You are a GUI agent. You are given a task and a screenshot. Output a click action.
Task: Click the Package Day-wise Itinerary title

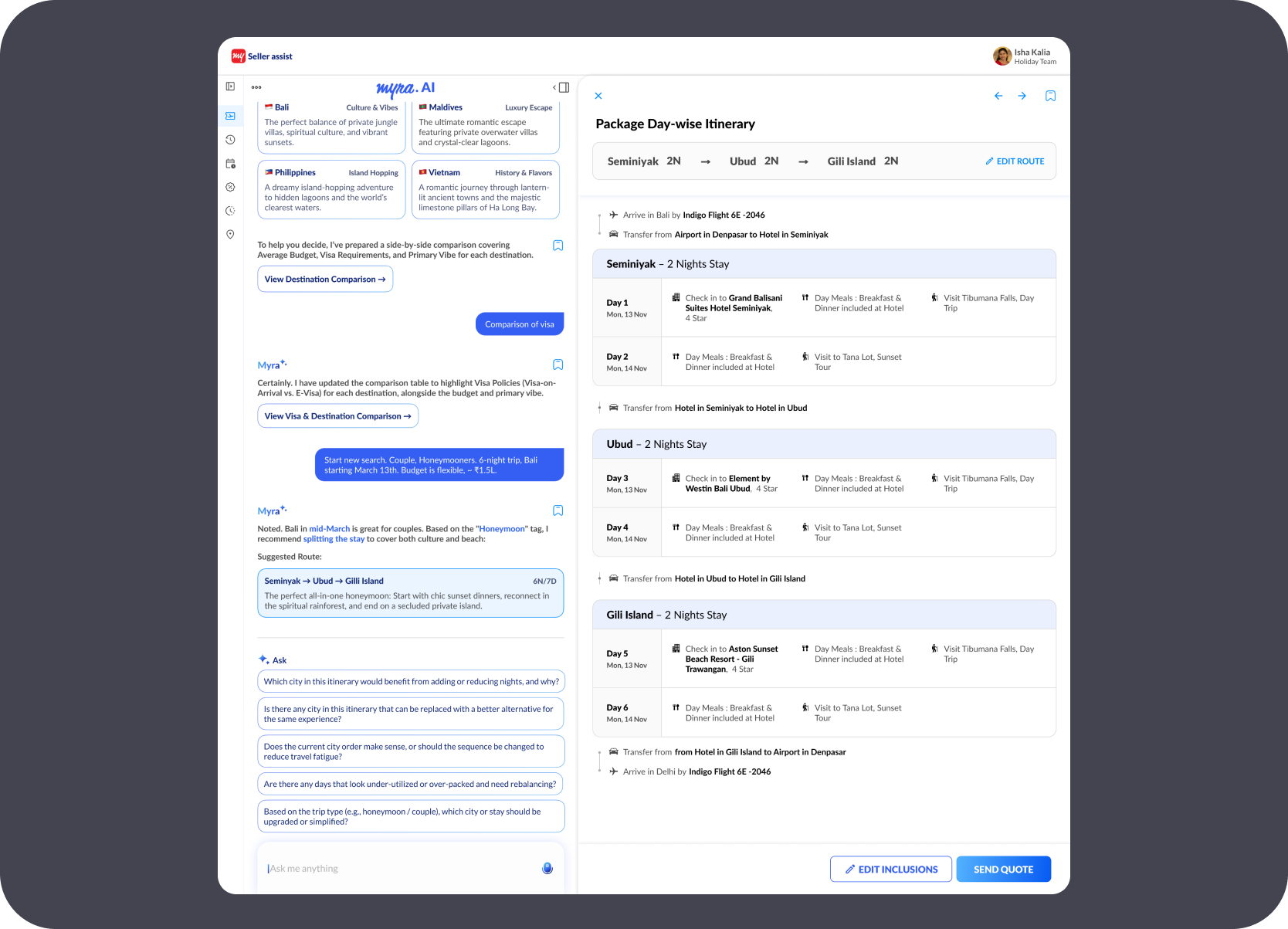pyautogui.click(x=675, y=124)
